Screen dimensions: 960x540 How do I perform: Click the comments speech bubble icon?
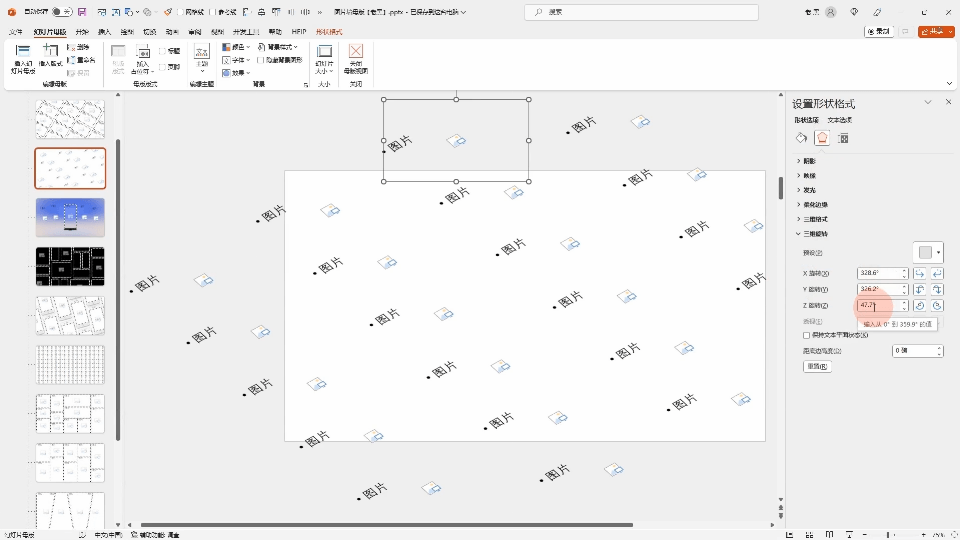(905, 31)
